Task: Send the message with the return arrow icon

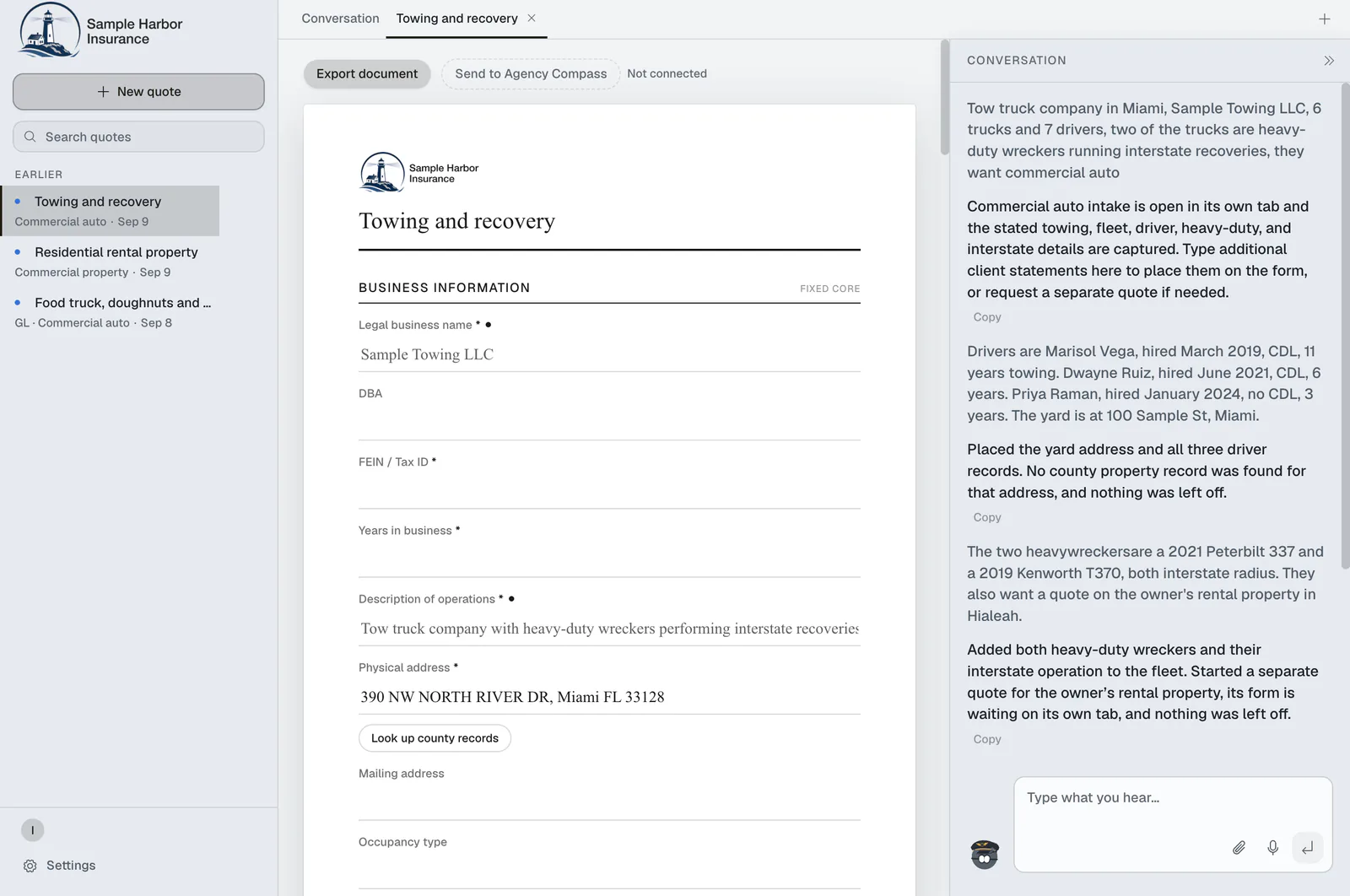Action: pos(1308,848)
